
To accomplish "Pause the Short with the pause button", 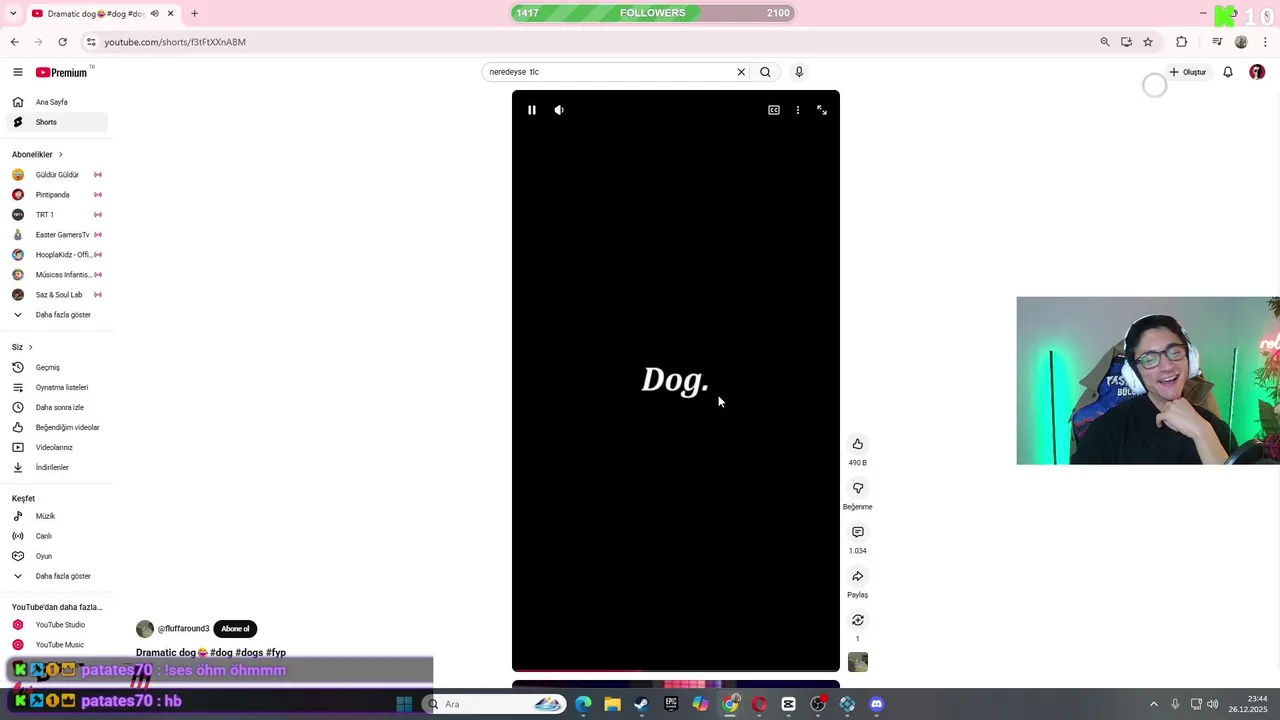I will tap(532, 110).
